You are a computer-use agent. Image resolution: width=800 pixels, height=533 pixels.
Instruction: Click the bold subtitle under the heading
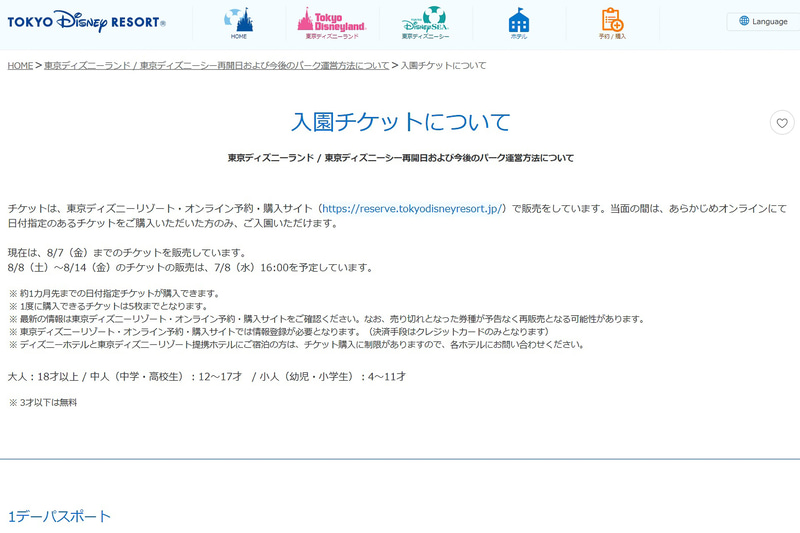pyautogui.click(x=401, y=158)
